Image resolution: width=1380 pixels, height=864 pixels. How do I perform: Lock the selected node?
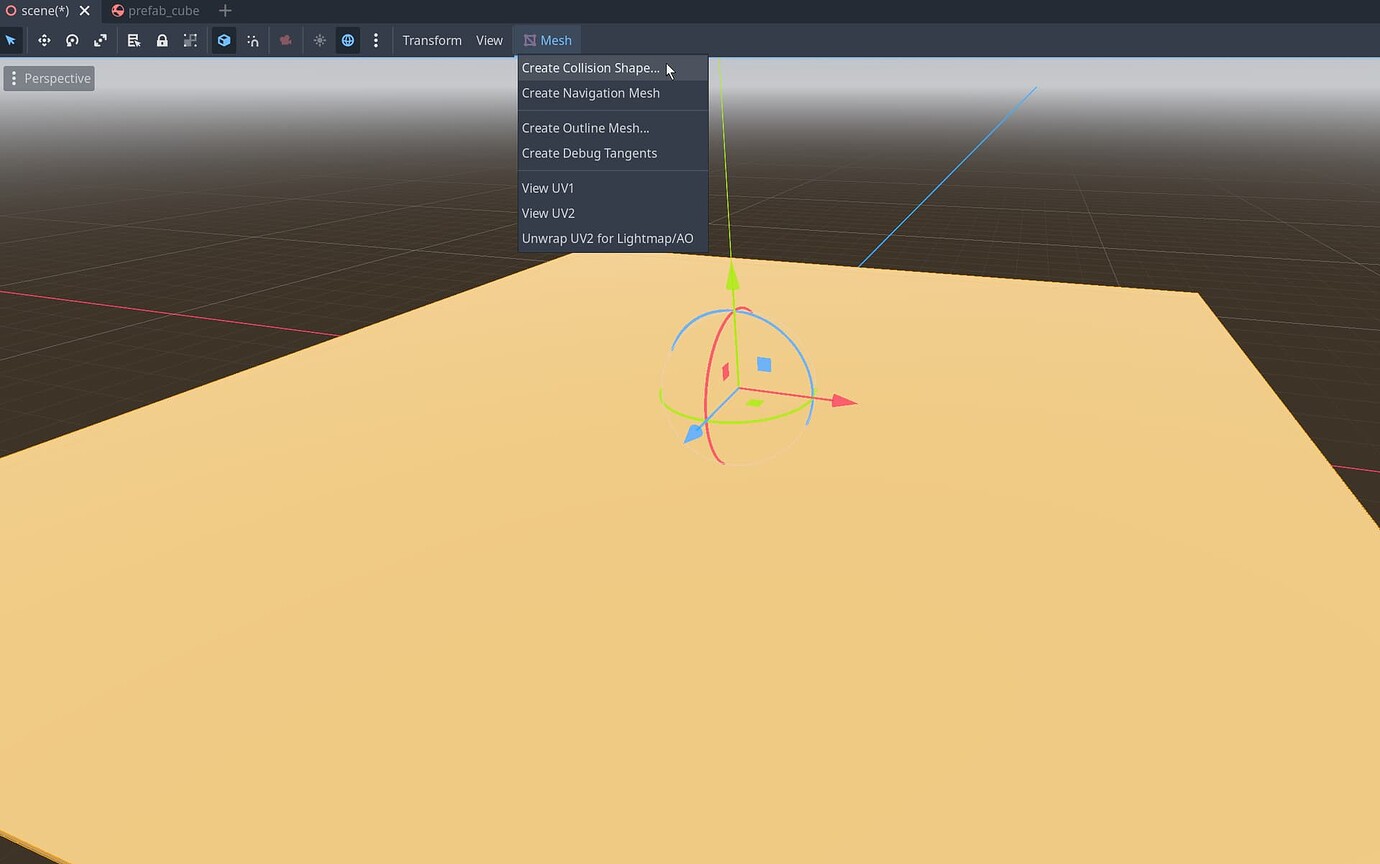coord(162,40)
